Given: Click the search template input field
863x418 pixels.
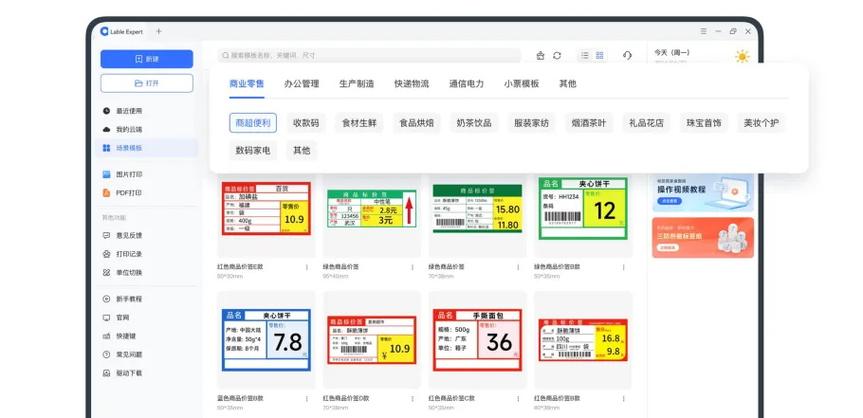Looking at the screenshot, I should 369,56.
